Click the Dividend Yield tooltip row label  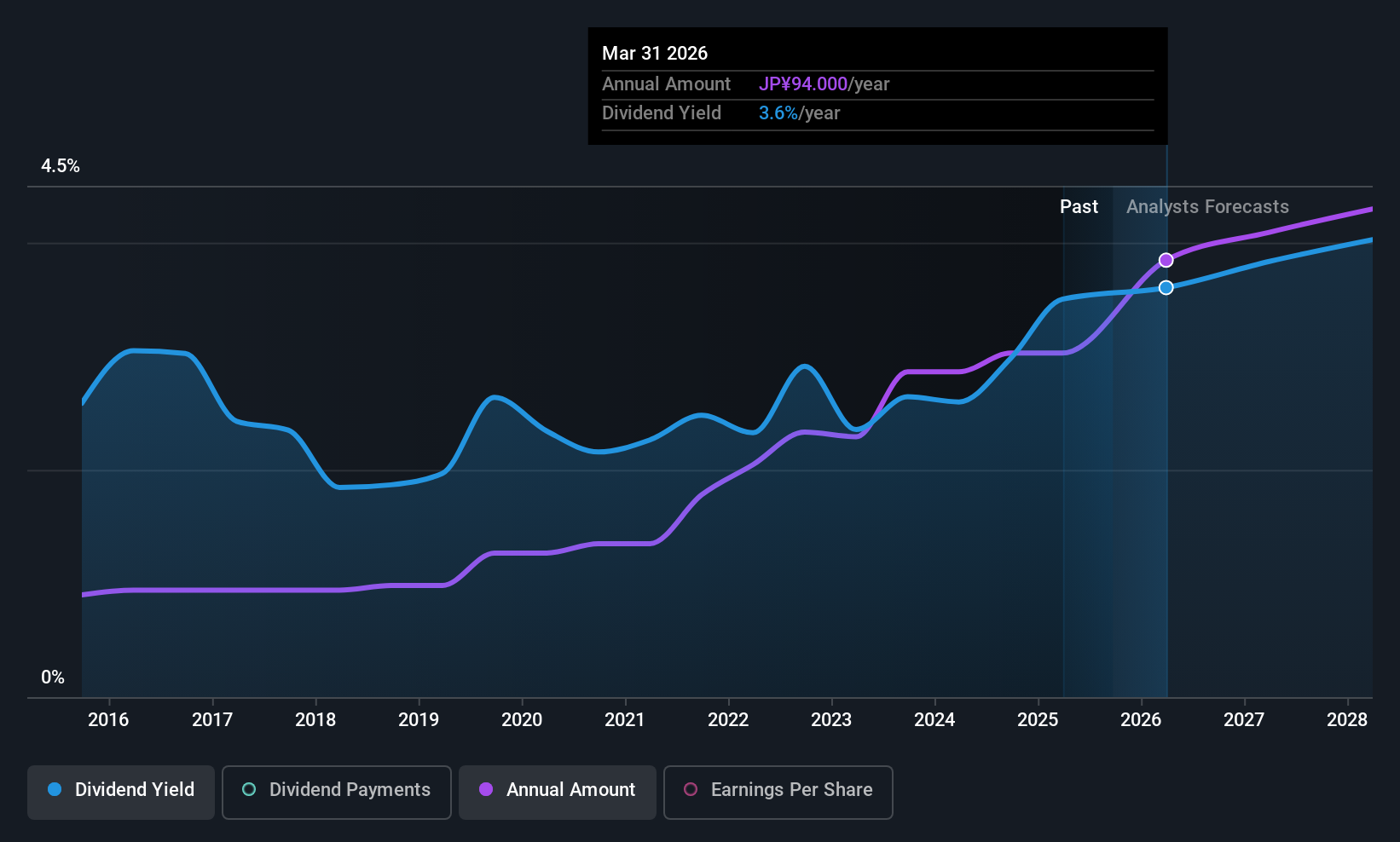661,113
